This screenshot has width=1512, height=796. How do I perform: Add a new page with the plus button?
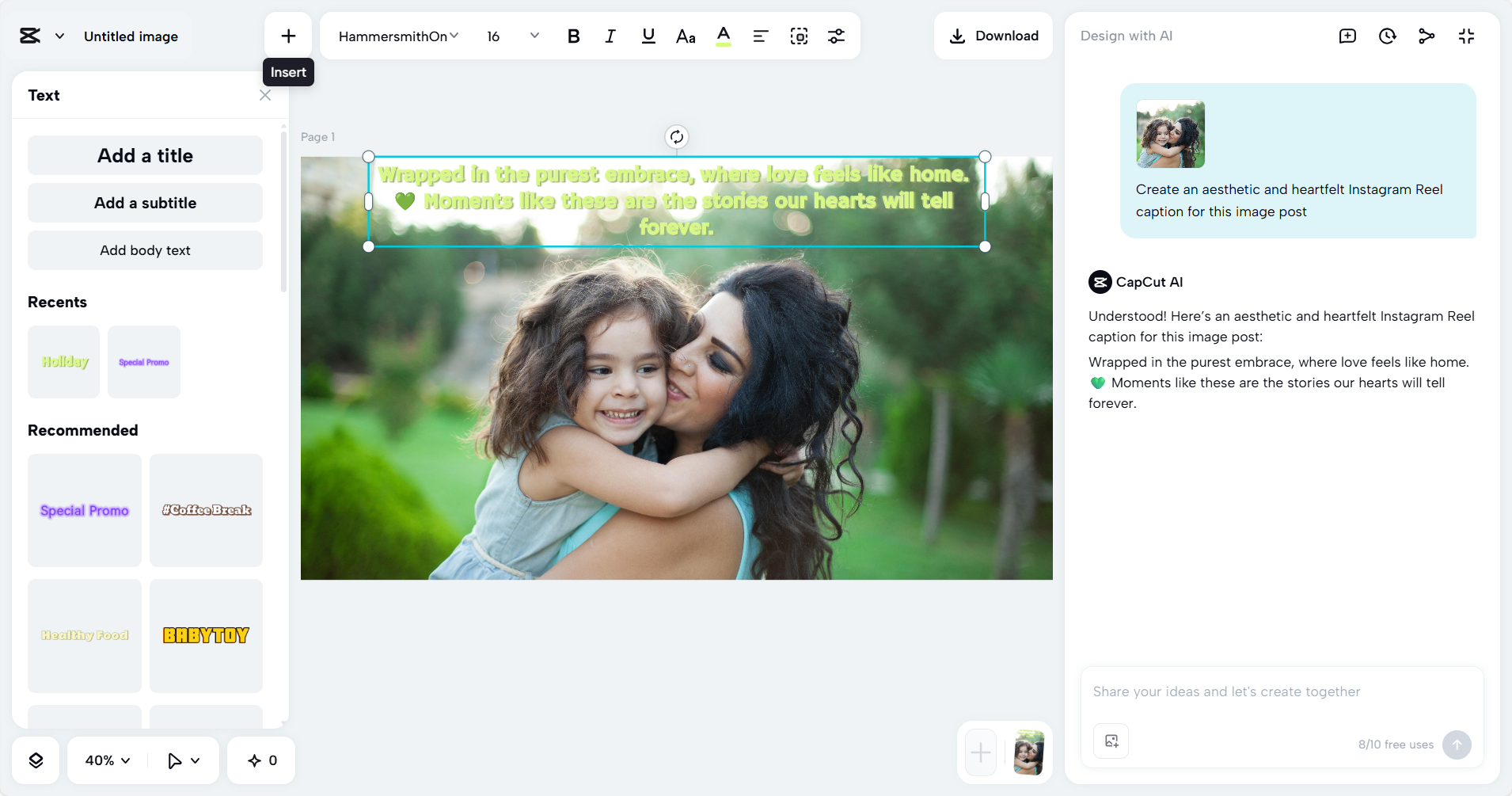981,752
